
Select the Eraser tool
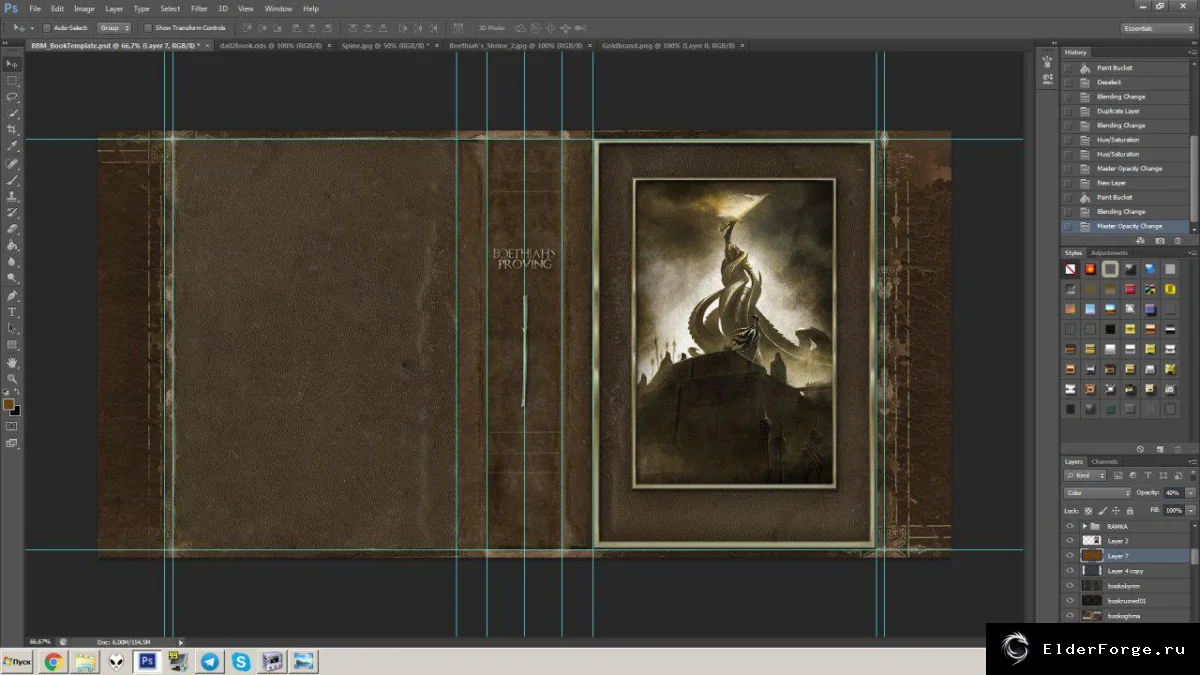pyautogui.click(x=12, y=229)
